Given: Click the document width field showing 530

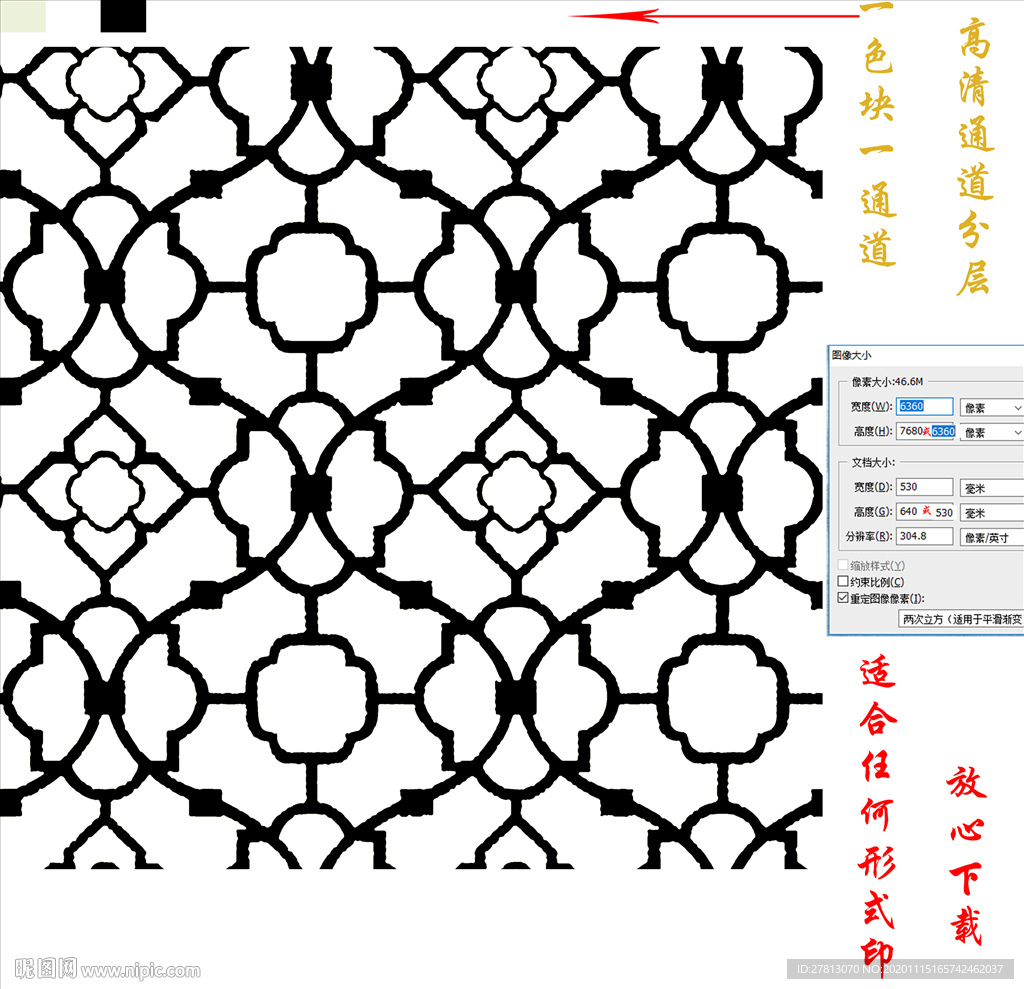Looking at the screenshot, I should coord(924,487).
